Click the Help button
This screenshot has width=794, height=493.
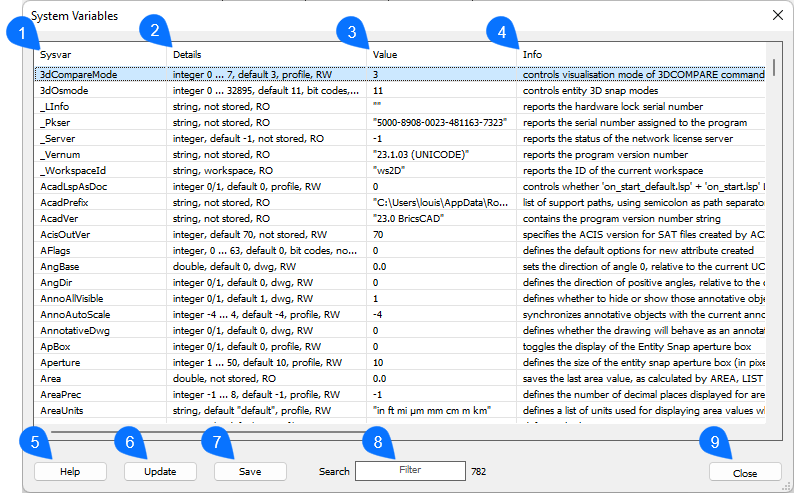69,471
